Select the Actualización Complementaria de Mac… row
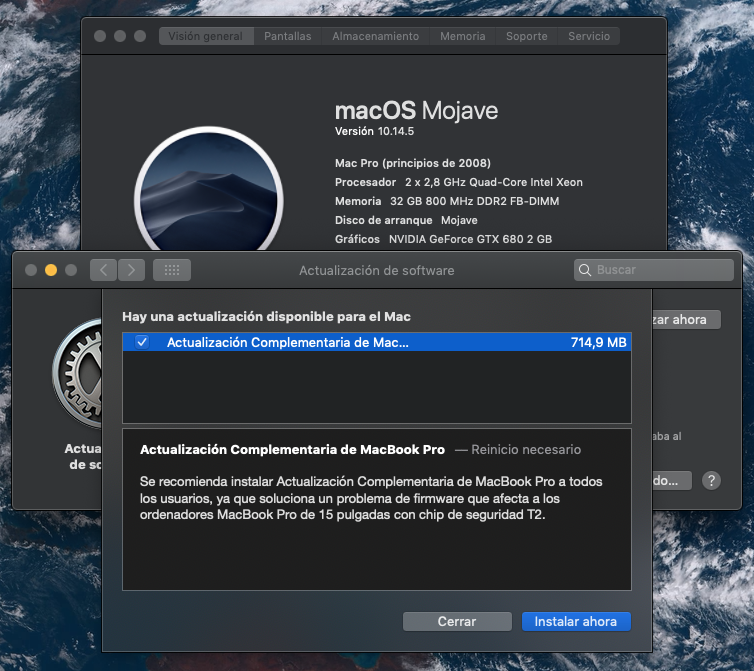The image size is (754, 671). point(377,342)
